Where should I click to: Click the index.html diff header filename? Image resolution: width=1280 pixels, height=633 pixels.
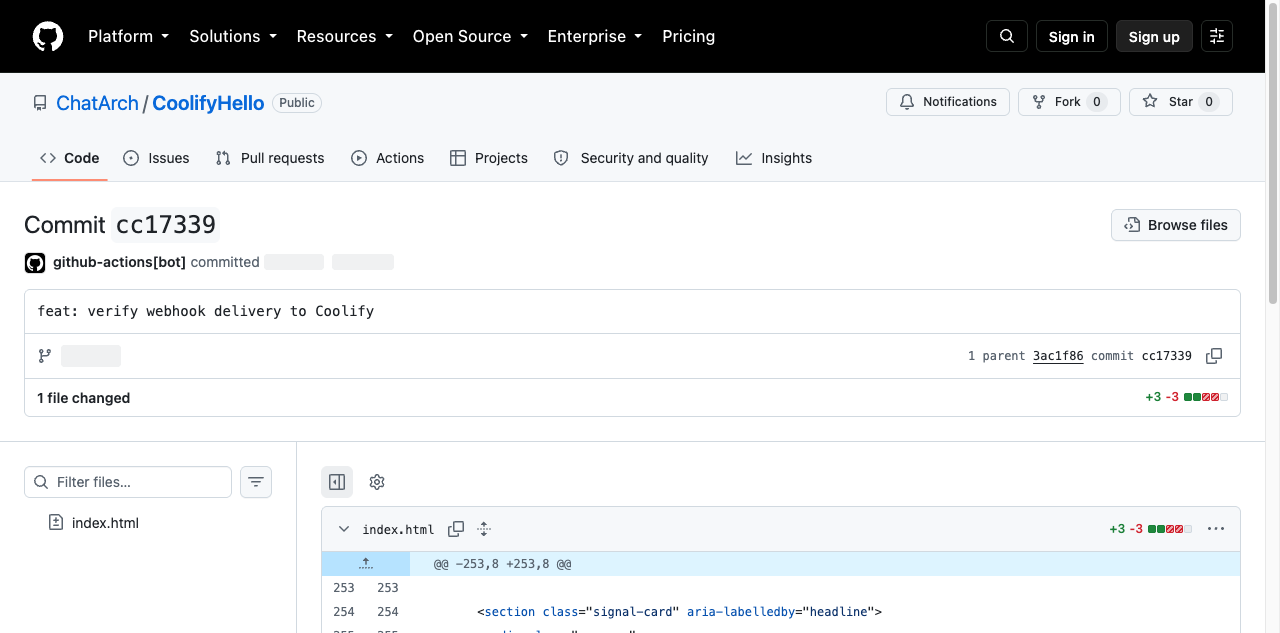tap(398, 529)
